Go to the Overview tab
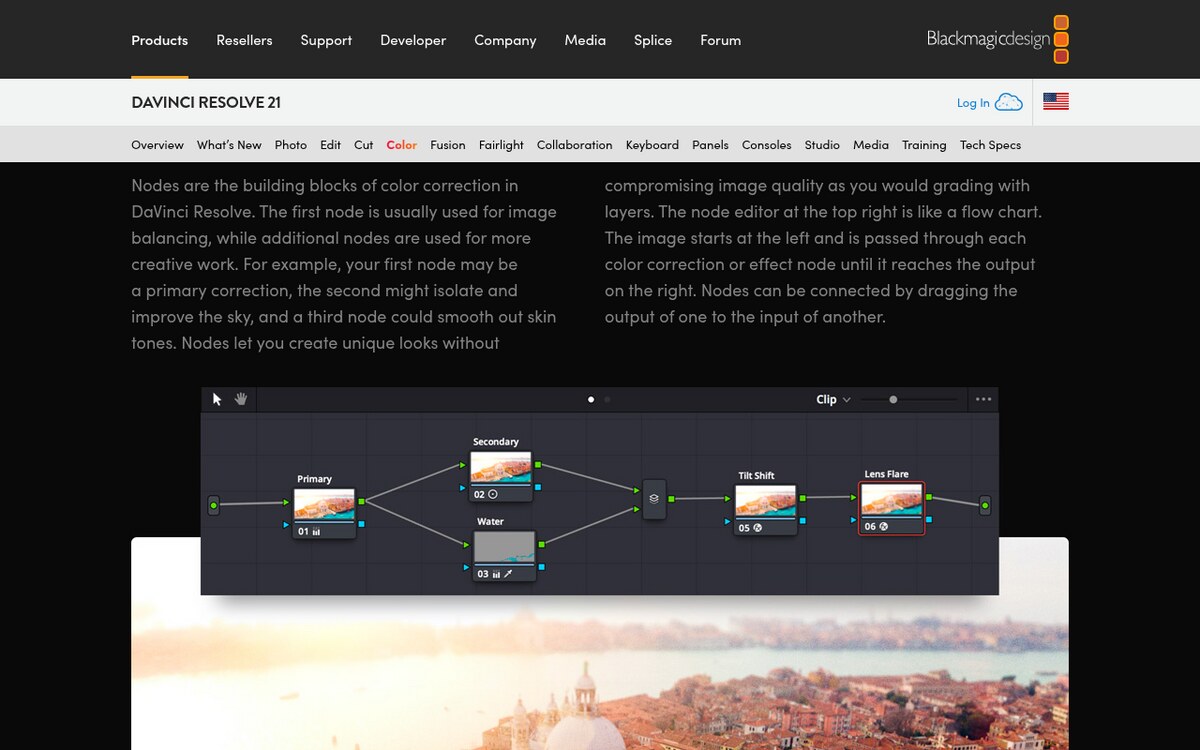 [158, 145]
